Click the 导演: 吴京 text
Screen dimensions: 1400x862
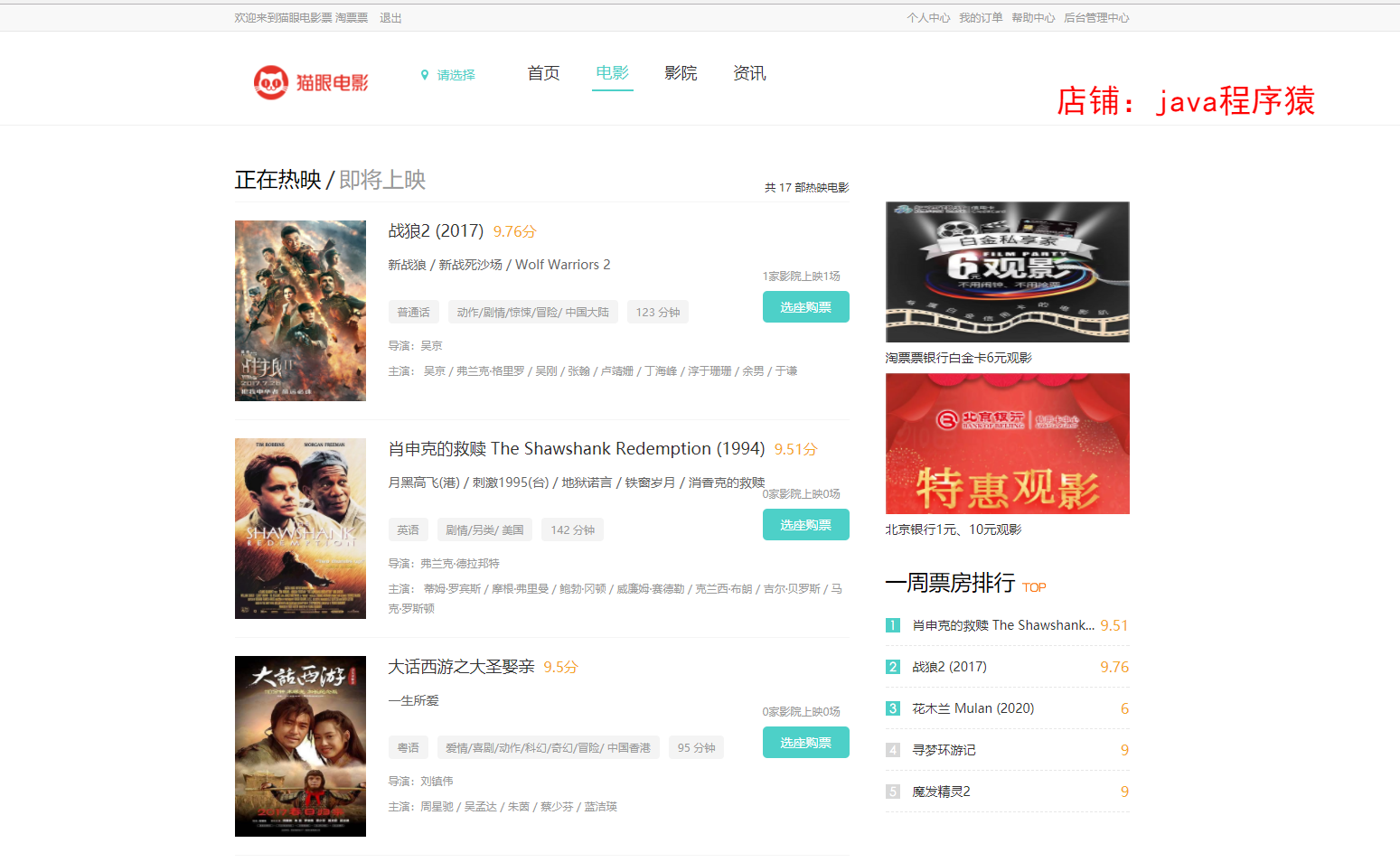coord(416,346)
